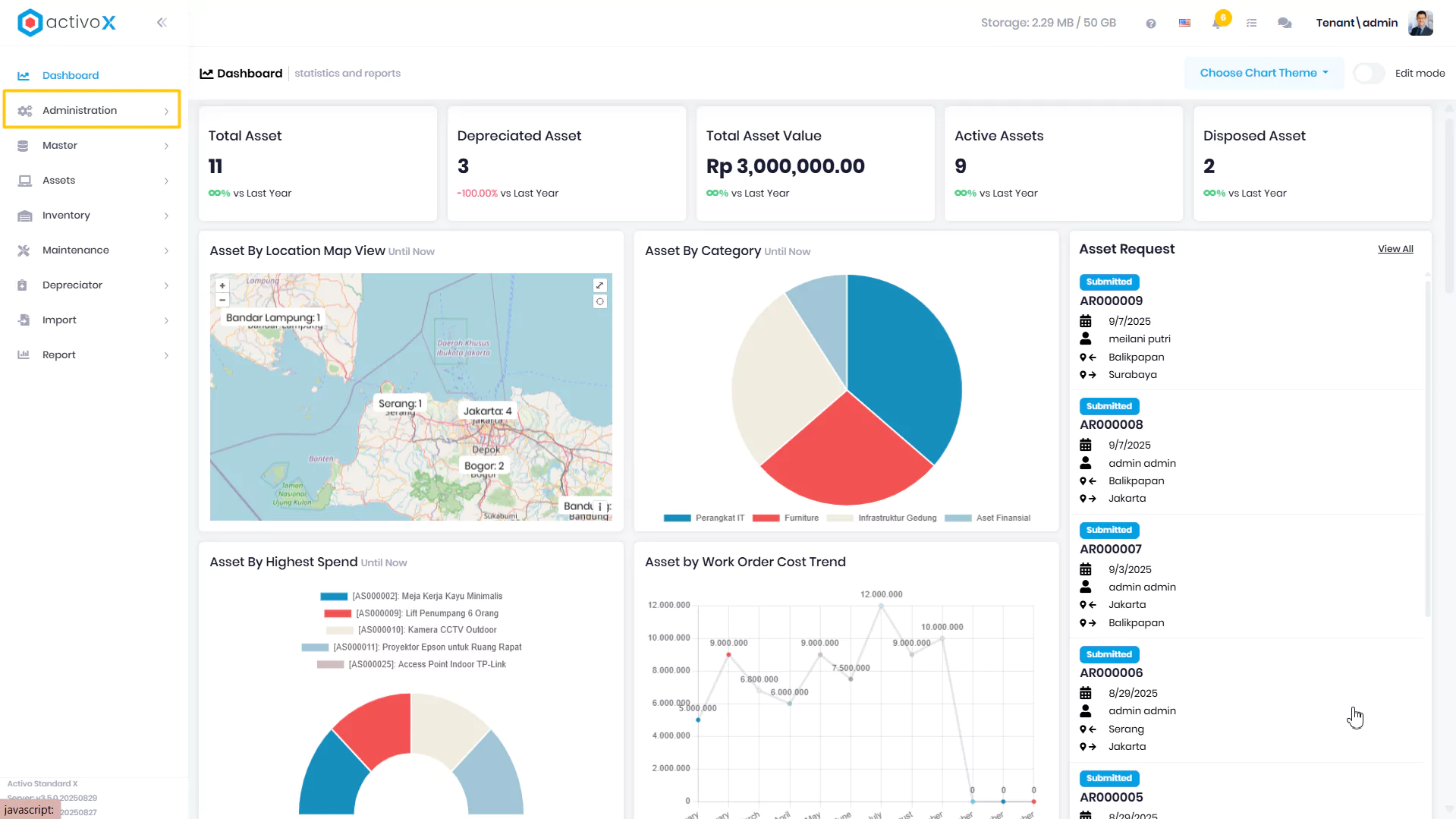Expand Inventory submenu chevron

(166, 216)
